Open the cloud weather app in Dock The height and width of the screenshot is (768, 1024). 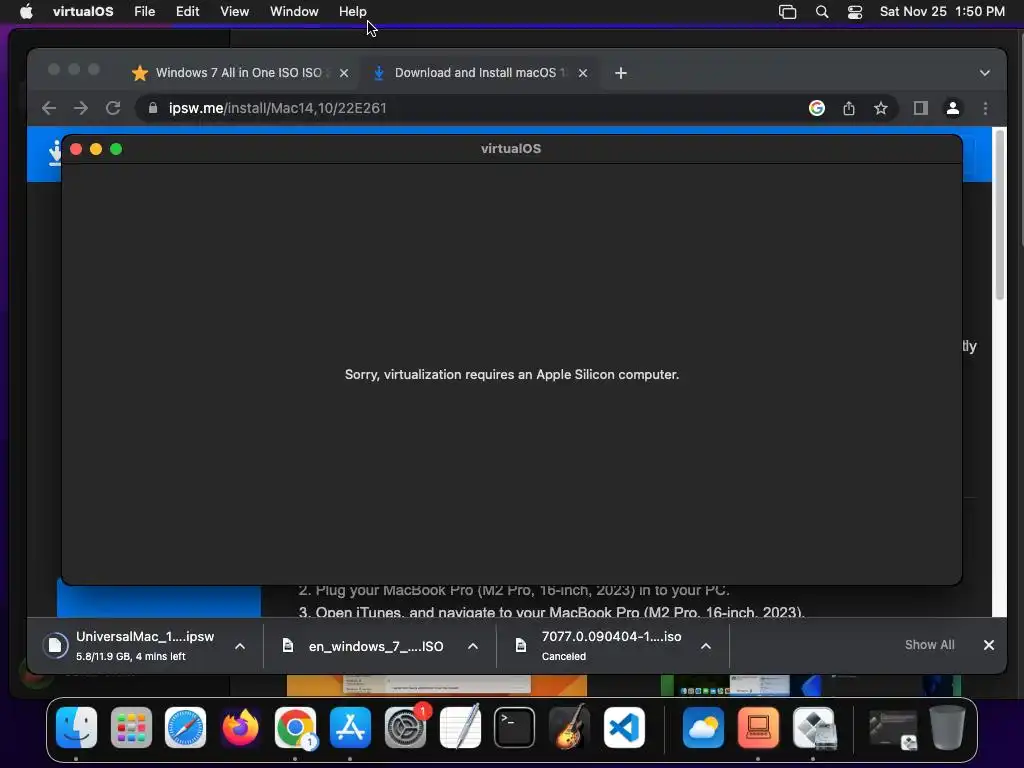point(703,728)
